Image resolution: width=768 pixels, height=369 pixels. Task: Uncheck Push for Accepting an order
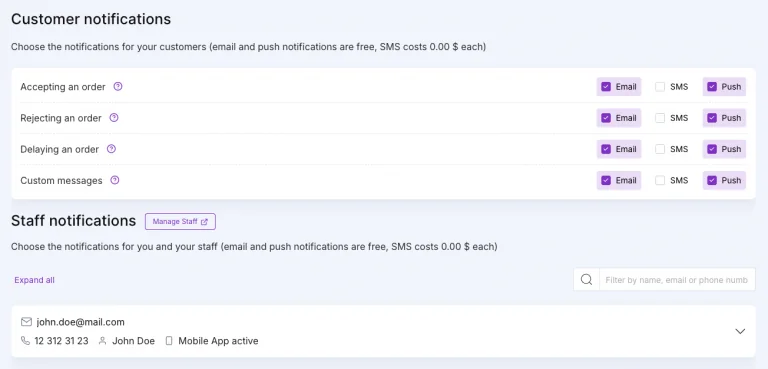pos(712,87)
